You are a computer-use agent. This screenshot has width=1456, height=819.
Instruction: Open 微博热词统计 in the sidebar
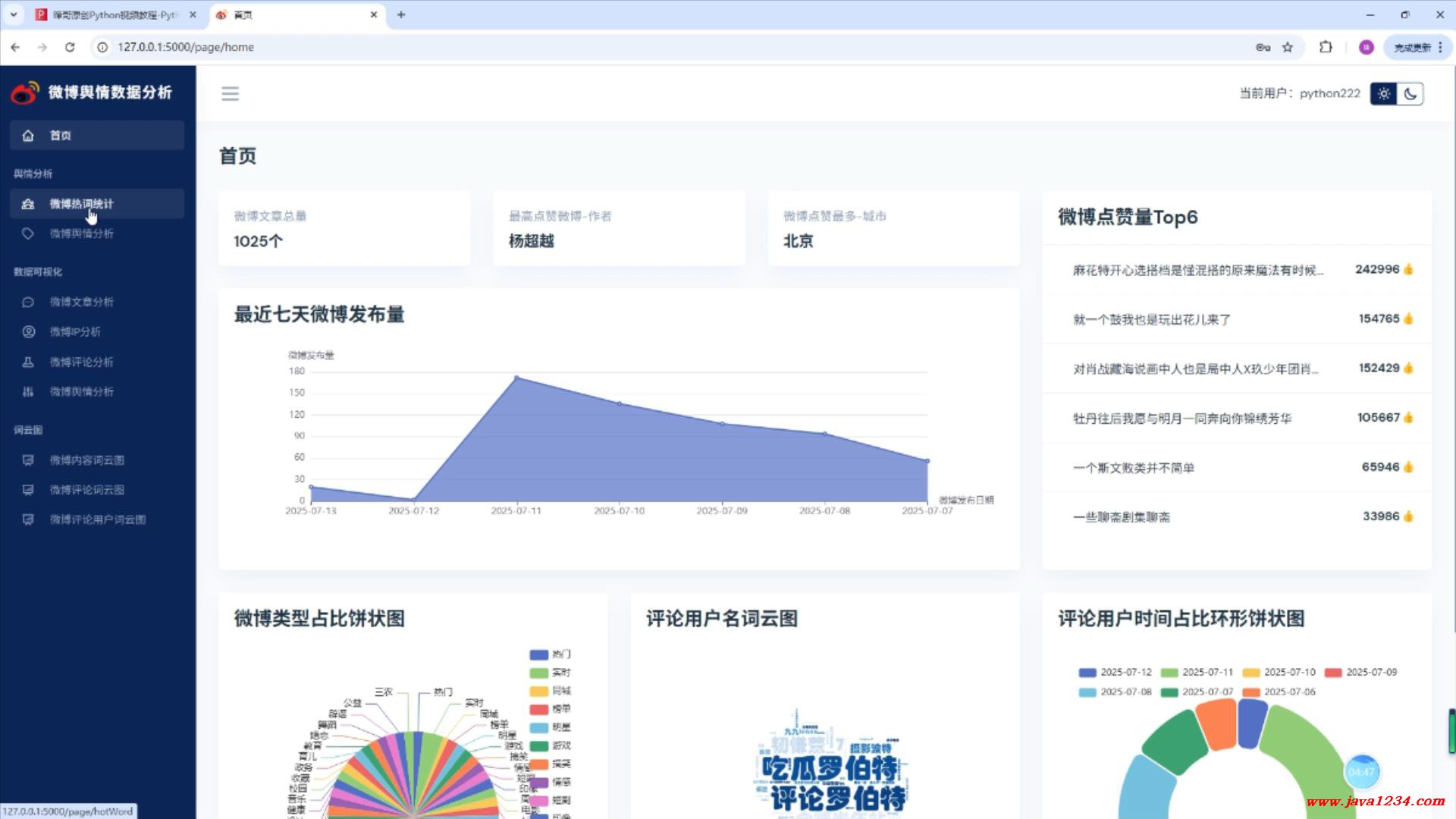click(81, 204)
